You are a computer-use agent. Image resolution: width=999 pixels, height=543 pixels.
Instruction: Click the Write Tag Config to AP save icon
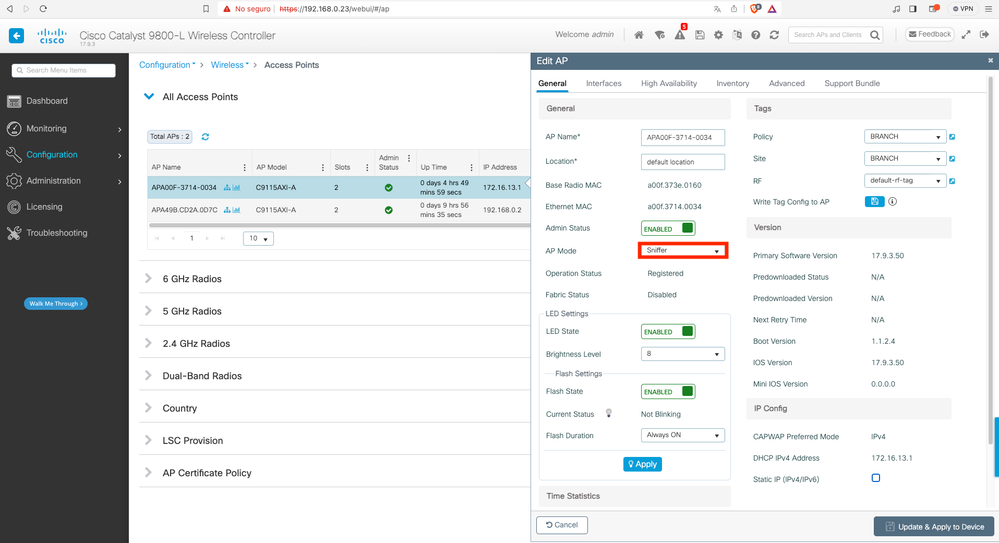point(874,201)
